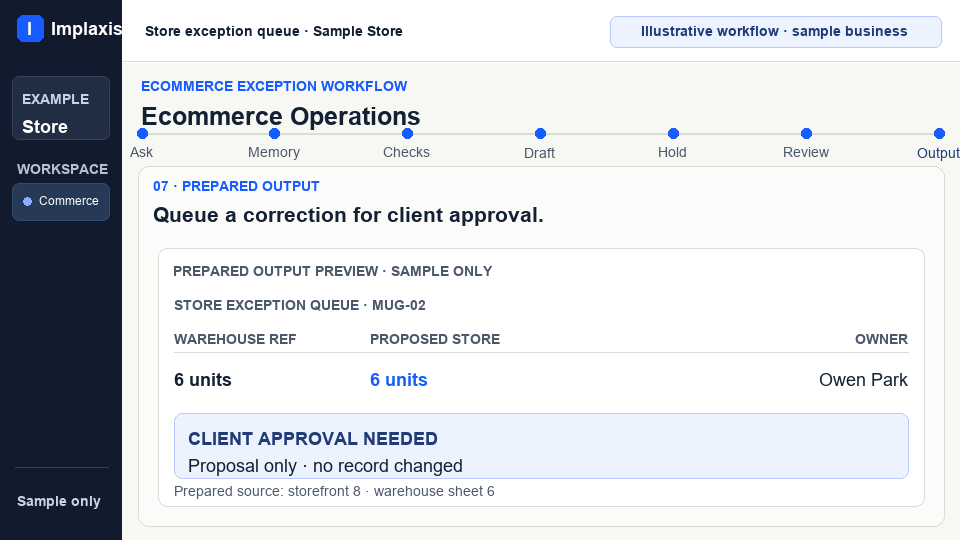960x540 pixels.
Task: Click the Implaxis brand name
Action: click(86, 29)
